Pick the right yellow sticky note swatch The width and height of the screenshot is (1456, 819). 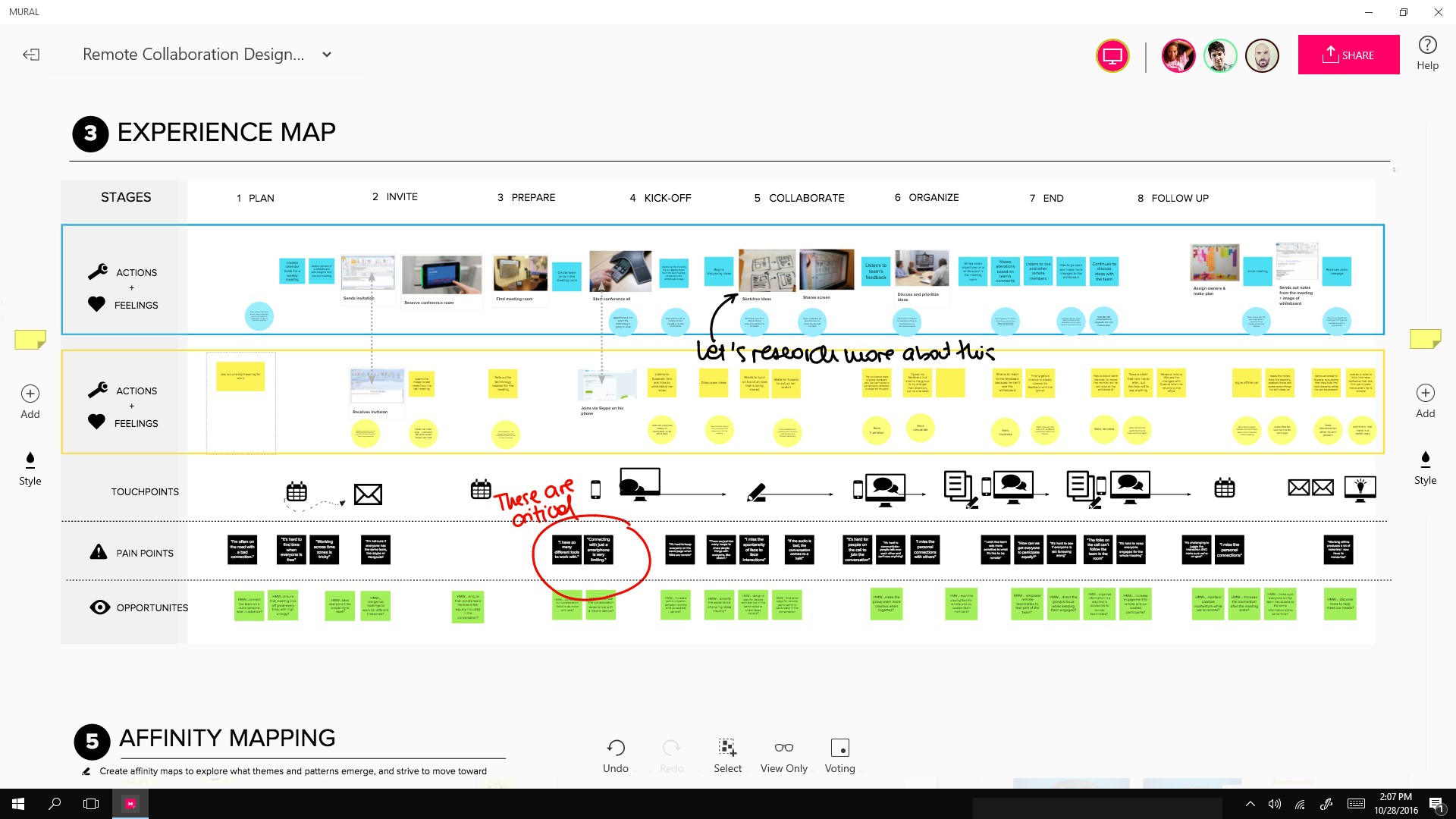(x=1425, y=339)
